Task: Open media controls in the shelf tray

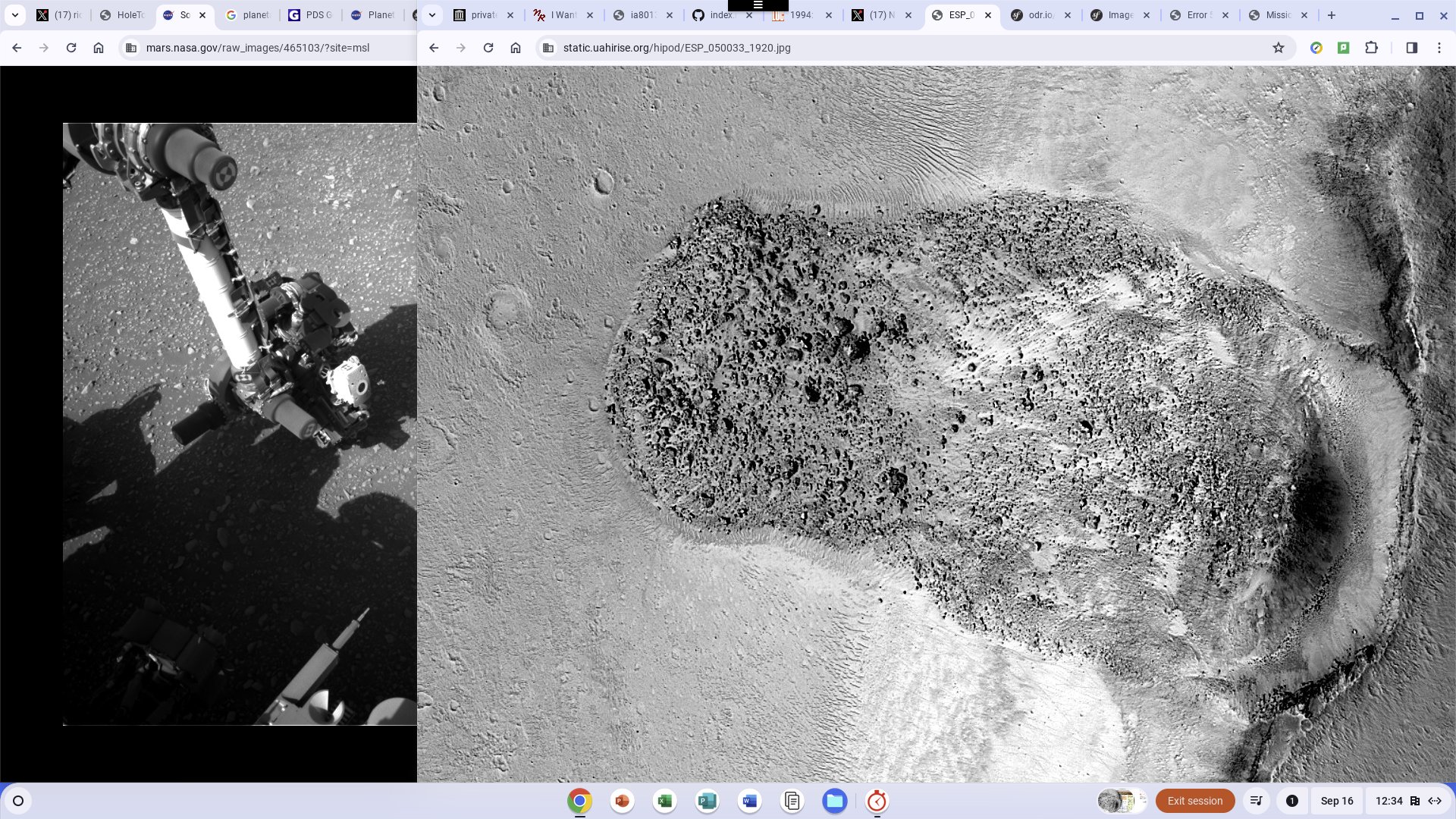Action: (x=1257, y=801)
